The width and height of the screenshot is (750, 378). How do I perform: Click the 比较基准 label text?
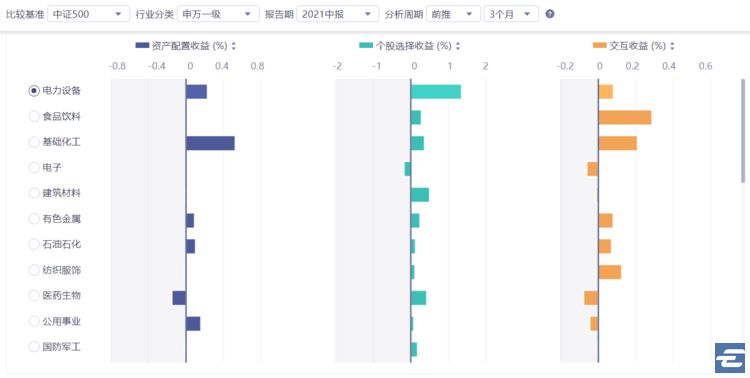click(25, 14)
